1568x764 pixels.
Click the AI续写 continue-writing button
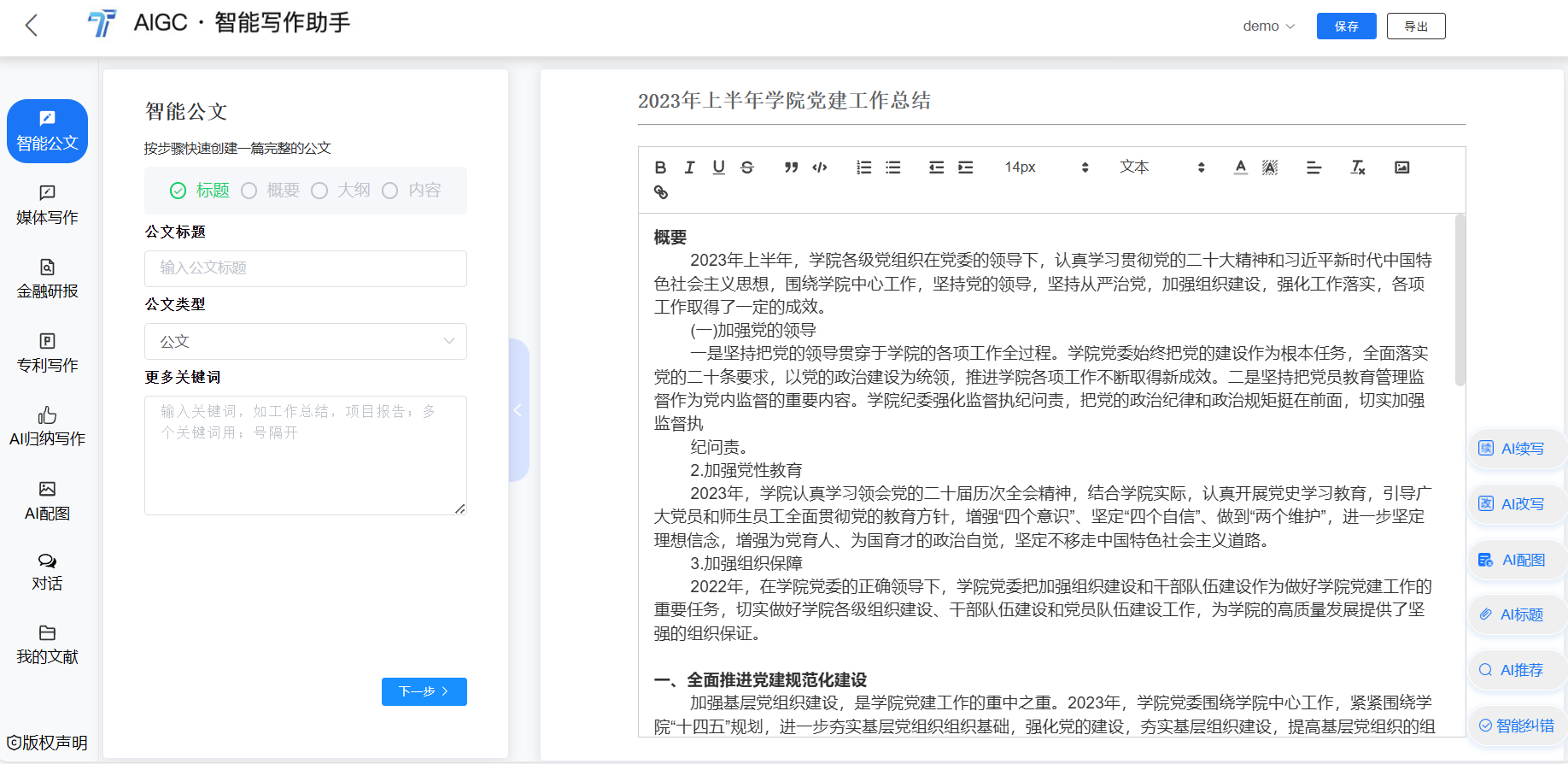1516,449
